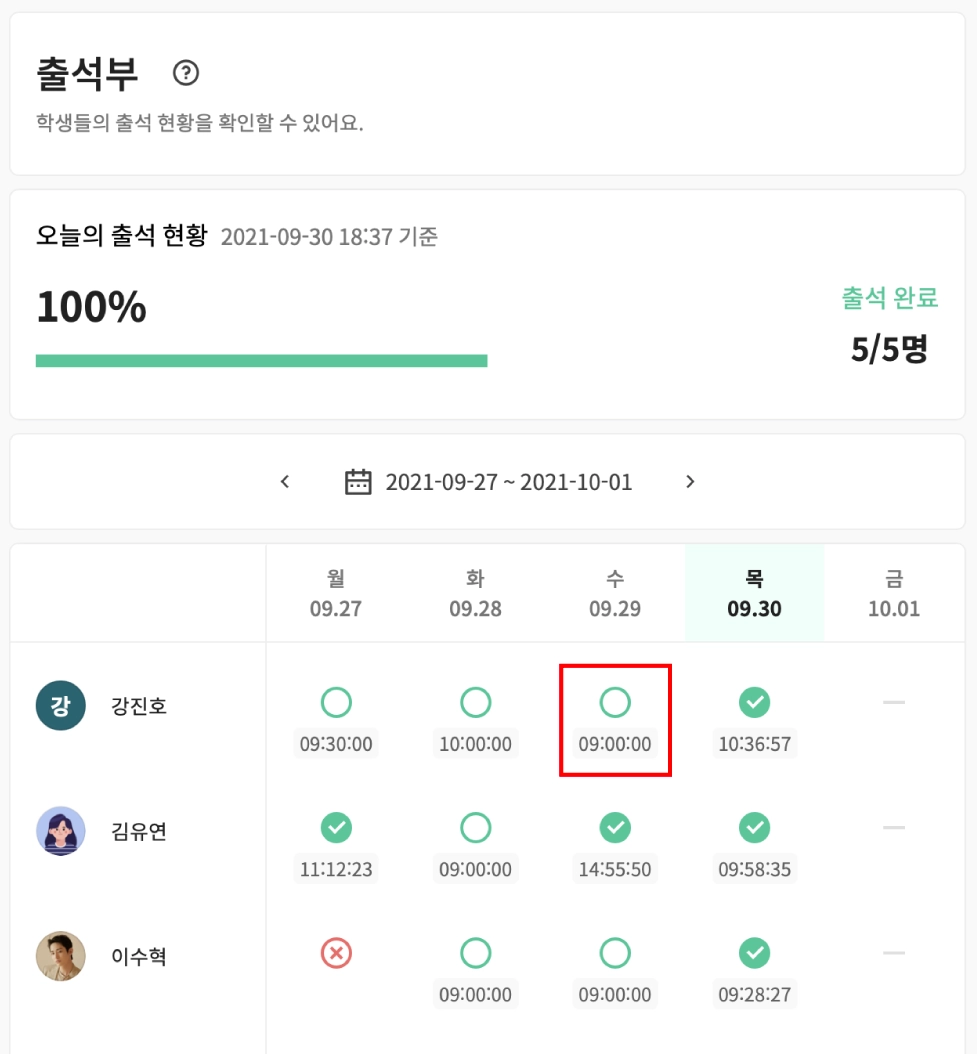The height and width of the screenshot is (1054, 977).
Task: Select the 목 09.30 column header
Action: 754,593
